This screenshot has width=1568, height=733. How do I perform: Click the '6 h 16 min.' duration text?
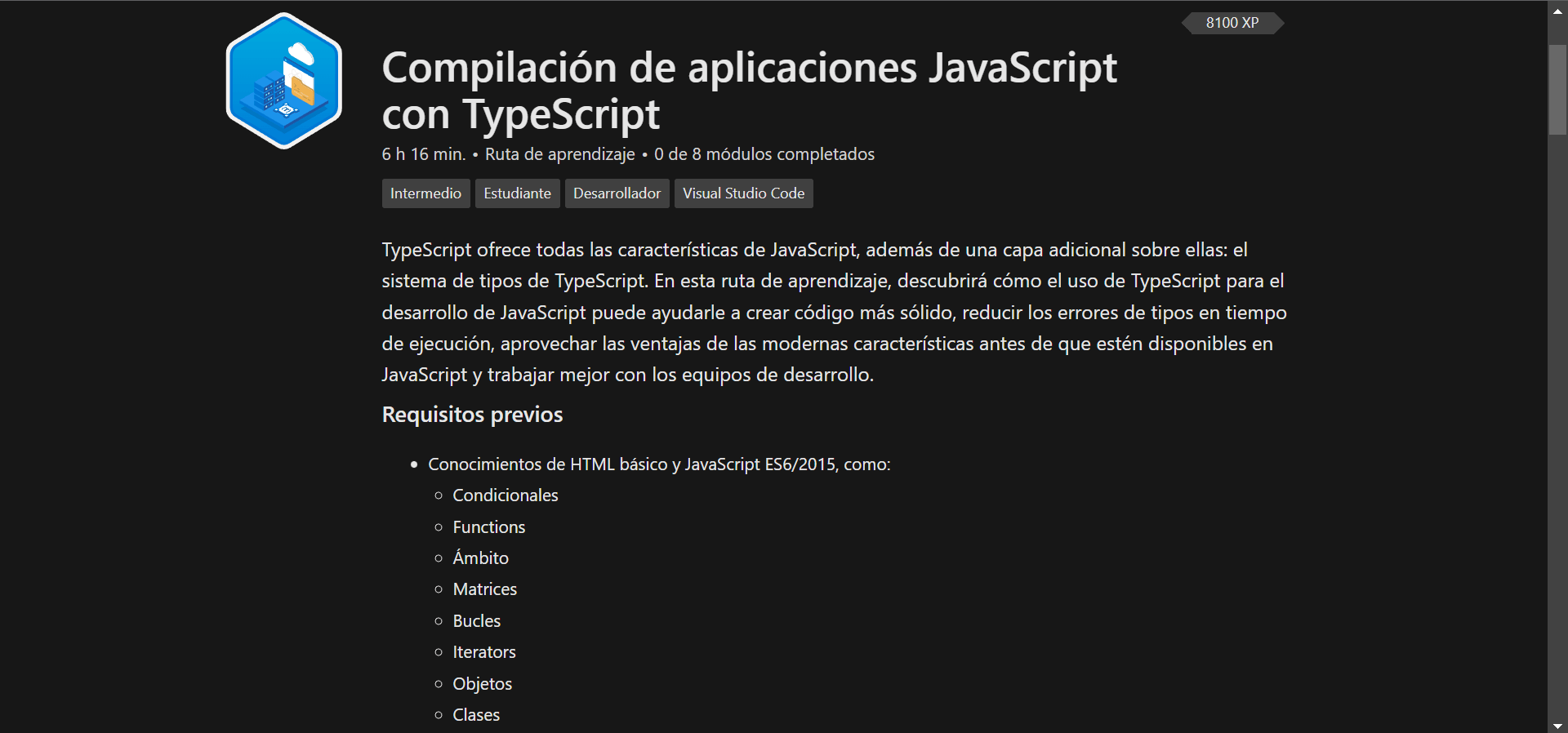(x=423, y=154)
